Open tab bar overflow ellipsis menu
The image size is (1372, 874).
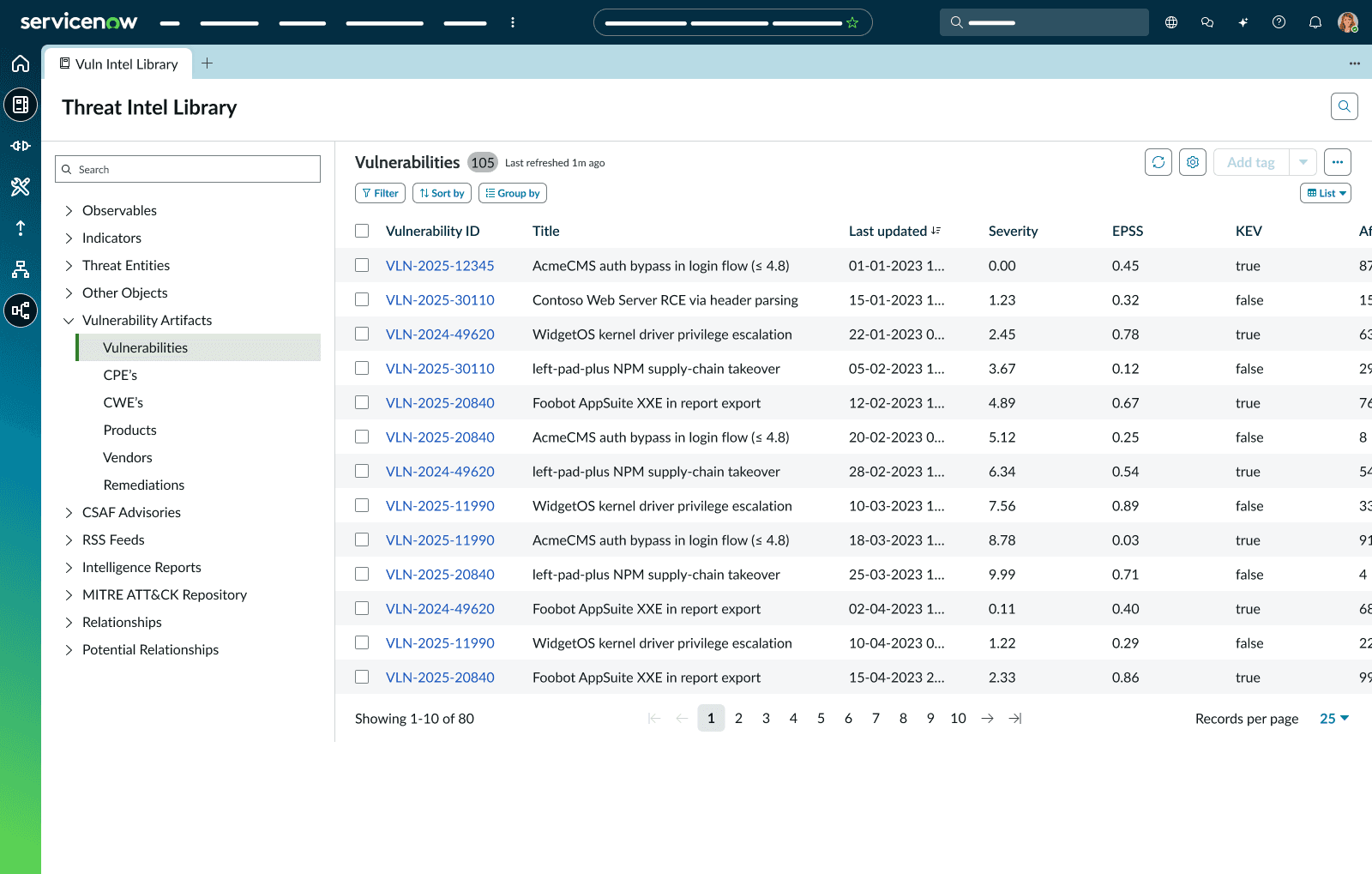coord(1355,63)
